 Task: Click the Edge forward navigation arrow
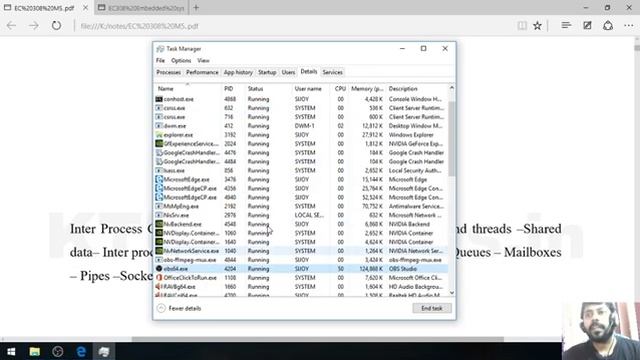point(33,26)
